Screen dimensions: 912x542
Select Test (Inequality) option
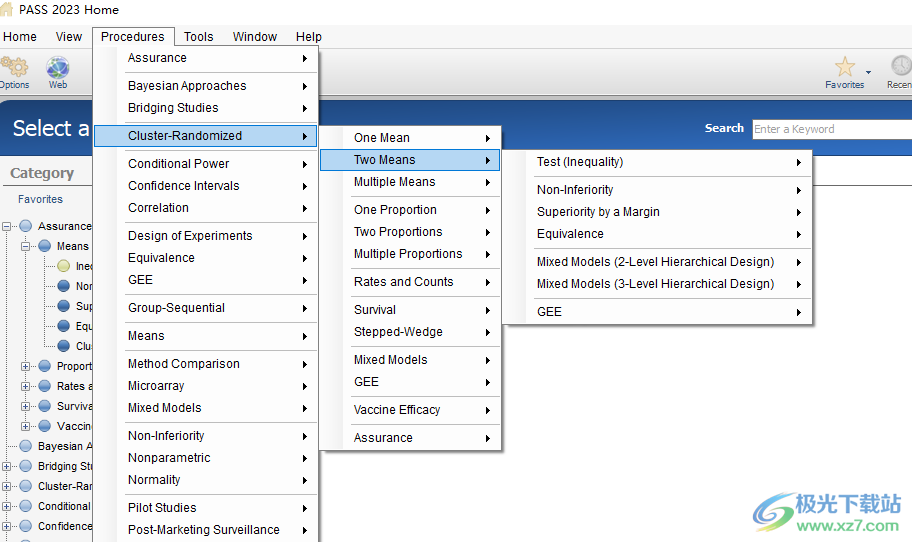657,163
